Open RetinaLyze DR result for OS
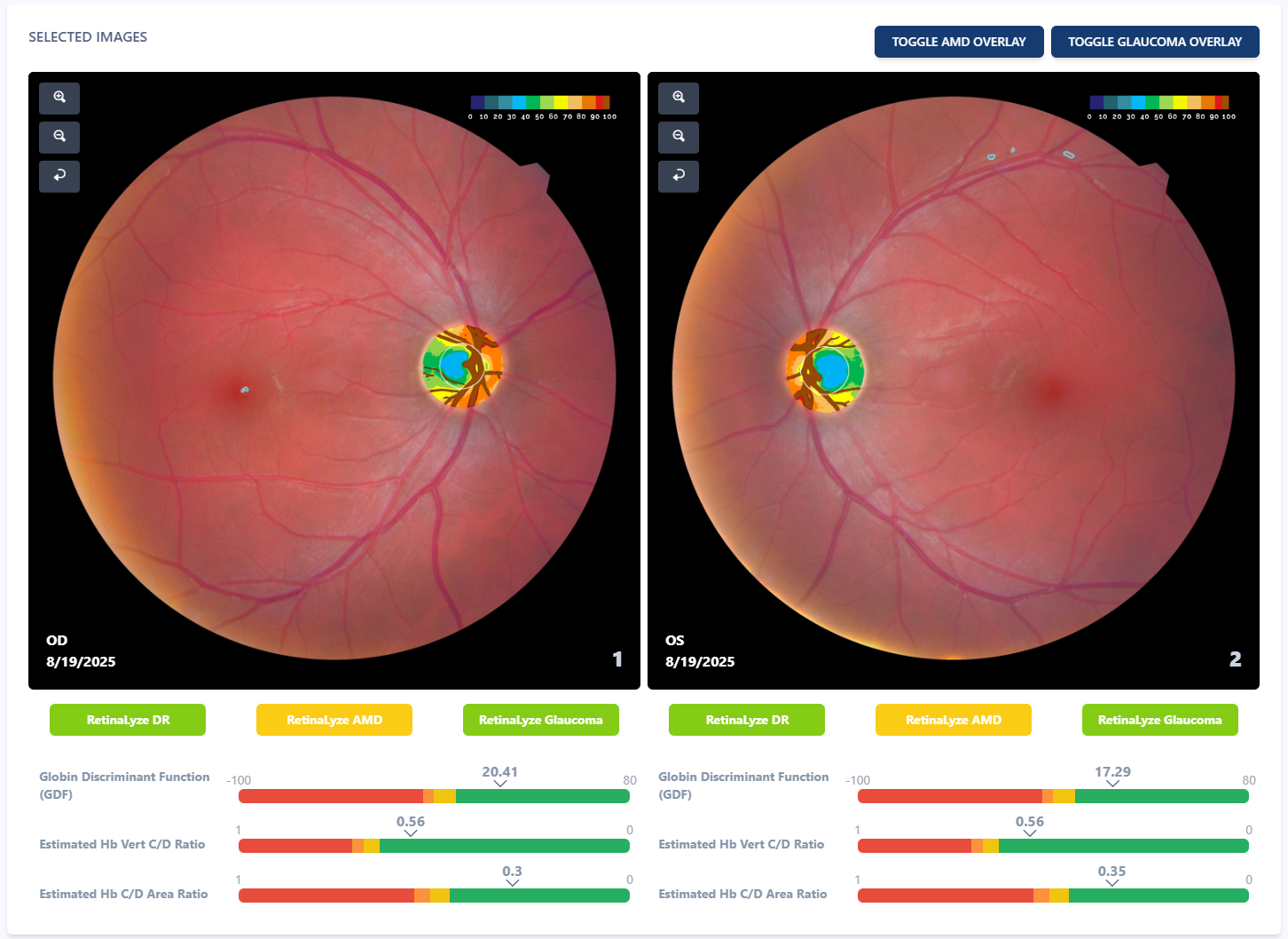This screenshot has width=1288, height=939. click(747, 720)
